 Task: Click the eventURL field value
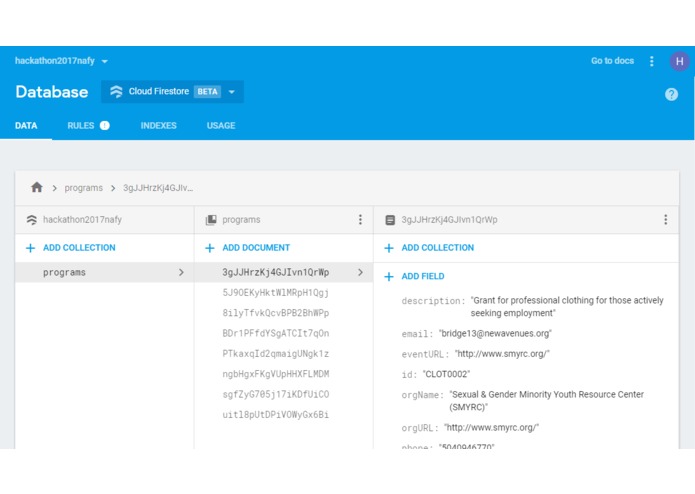coord(502,354)
